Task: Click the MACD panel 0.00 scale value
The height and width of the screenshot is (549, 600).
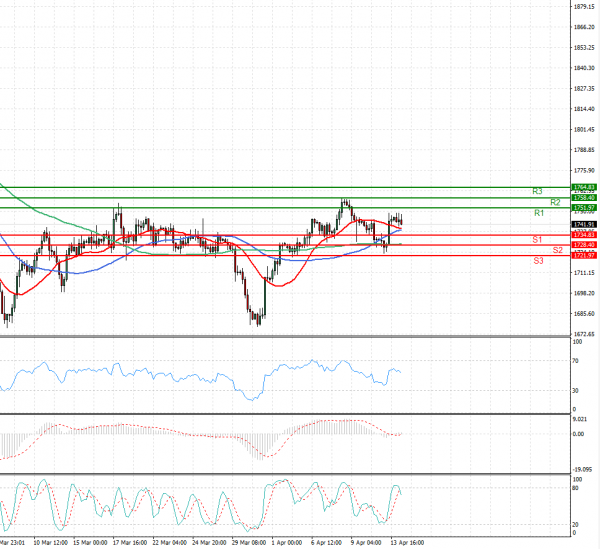Action: coord(578,434)
